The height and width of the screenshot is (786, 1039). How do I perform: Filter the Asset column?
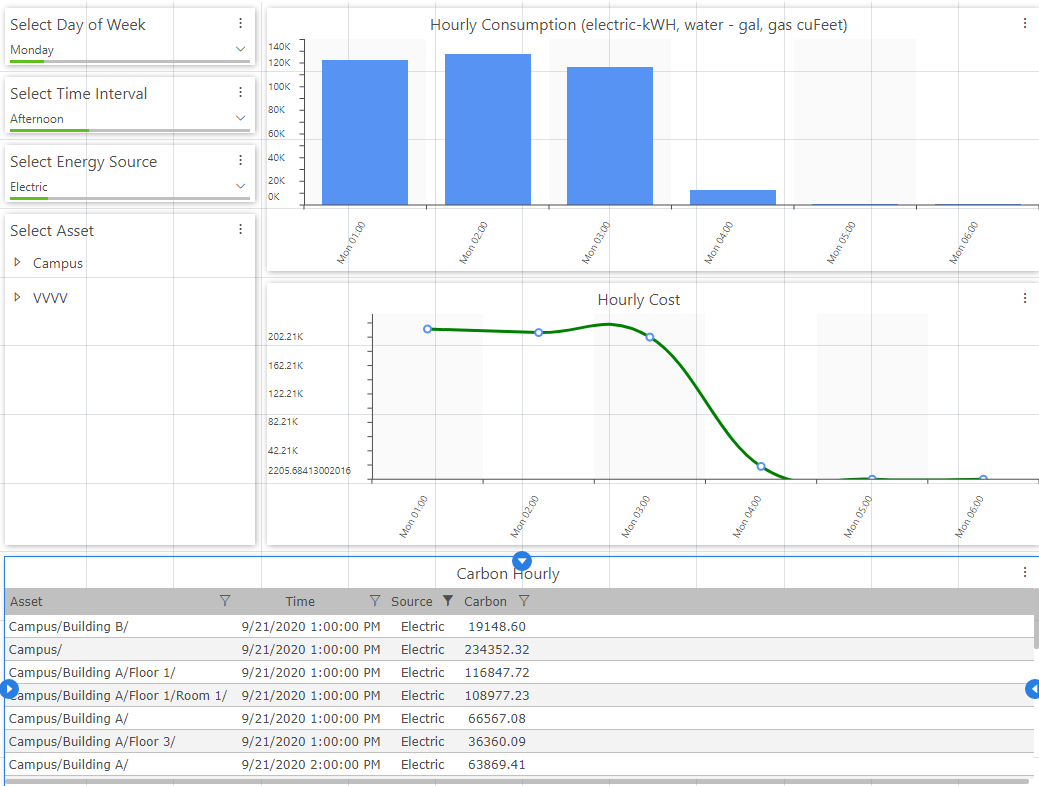(225, 600)
